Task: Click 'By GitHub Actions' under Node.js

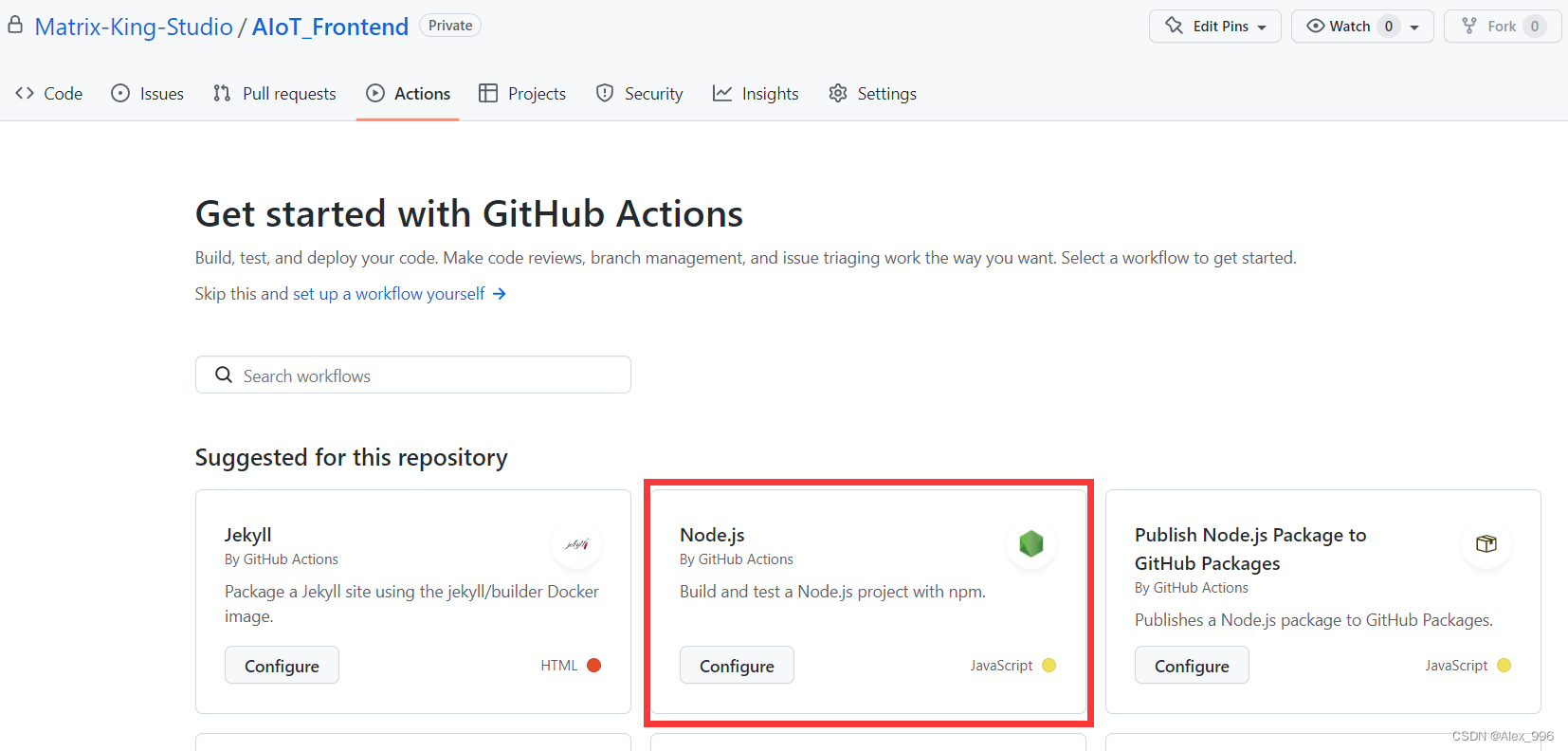Action: (737, 559)
